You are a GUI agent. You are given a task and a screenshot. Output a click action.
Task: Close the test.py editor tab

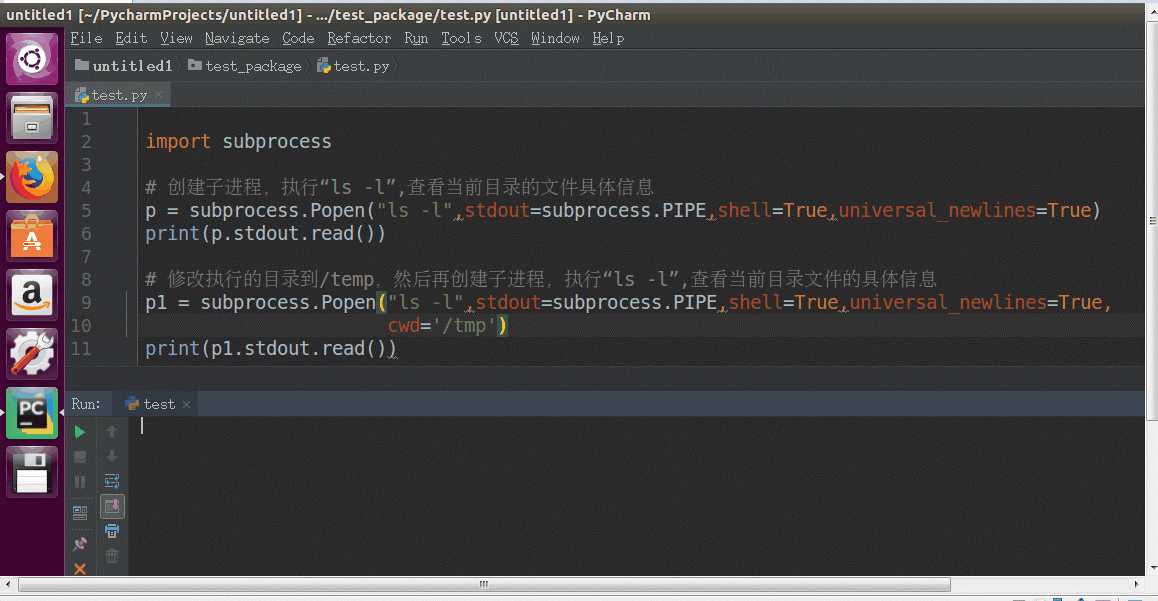(x=159, y=95)
